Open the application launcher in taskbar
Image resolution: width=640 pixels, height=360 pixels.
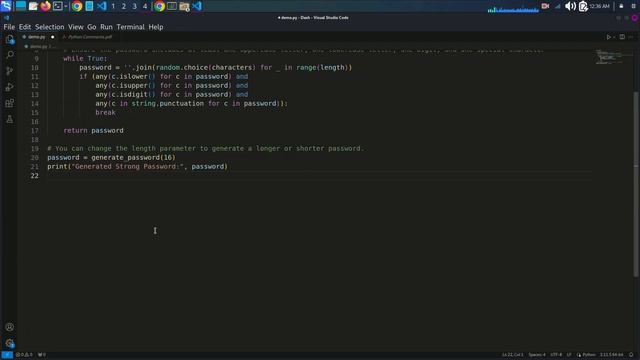click(x=6, y=6)
